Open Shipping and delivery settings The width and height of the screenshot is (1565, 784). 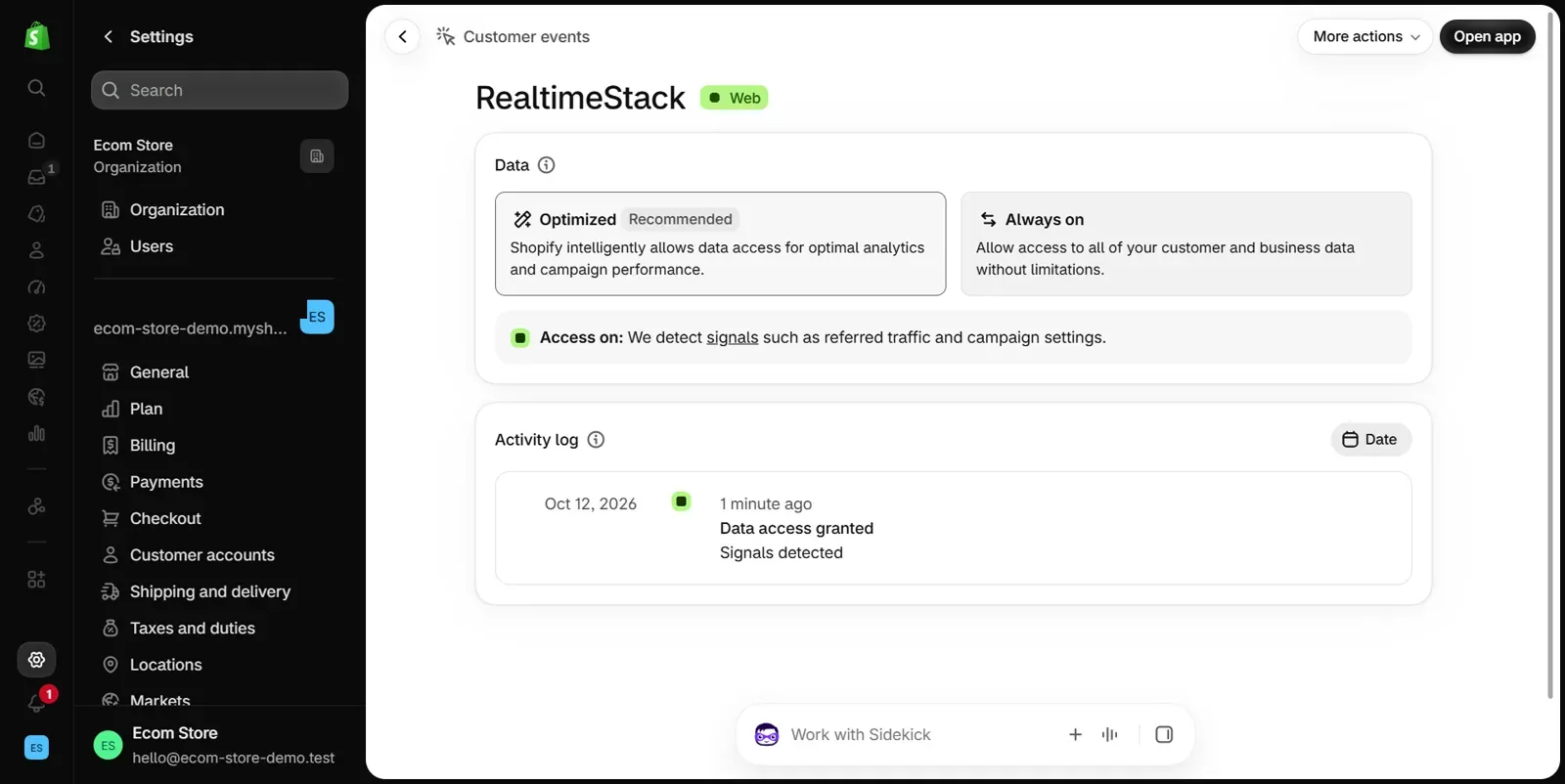210,592
